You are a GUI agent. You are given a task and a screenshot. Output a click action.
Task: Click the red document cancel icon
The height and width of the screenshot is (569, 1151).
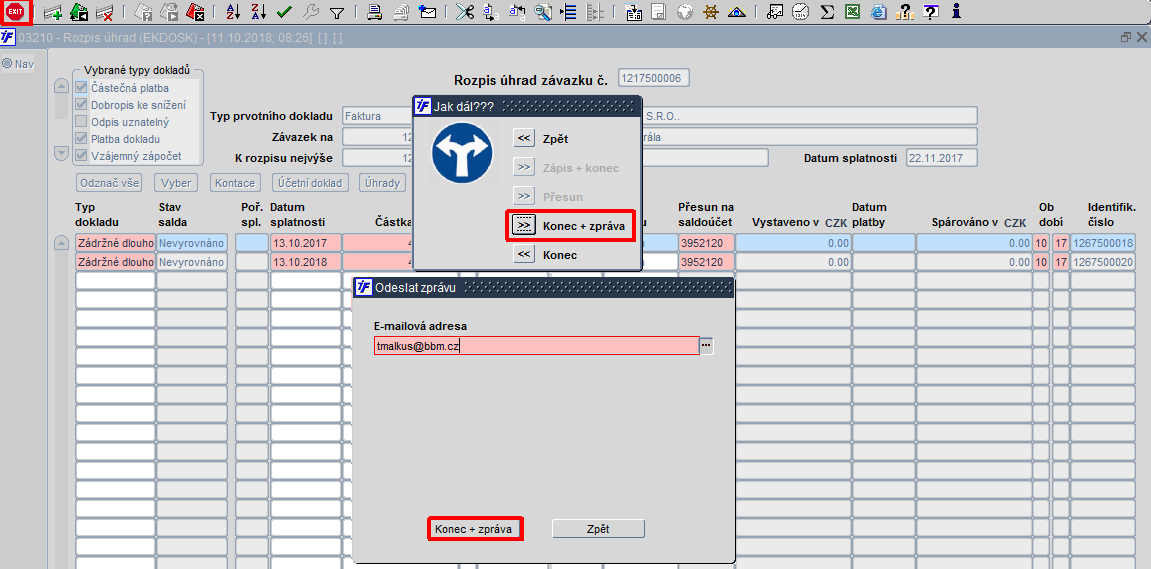(x=195, y=12)
